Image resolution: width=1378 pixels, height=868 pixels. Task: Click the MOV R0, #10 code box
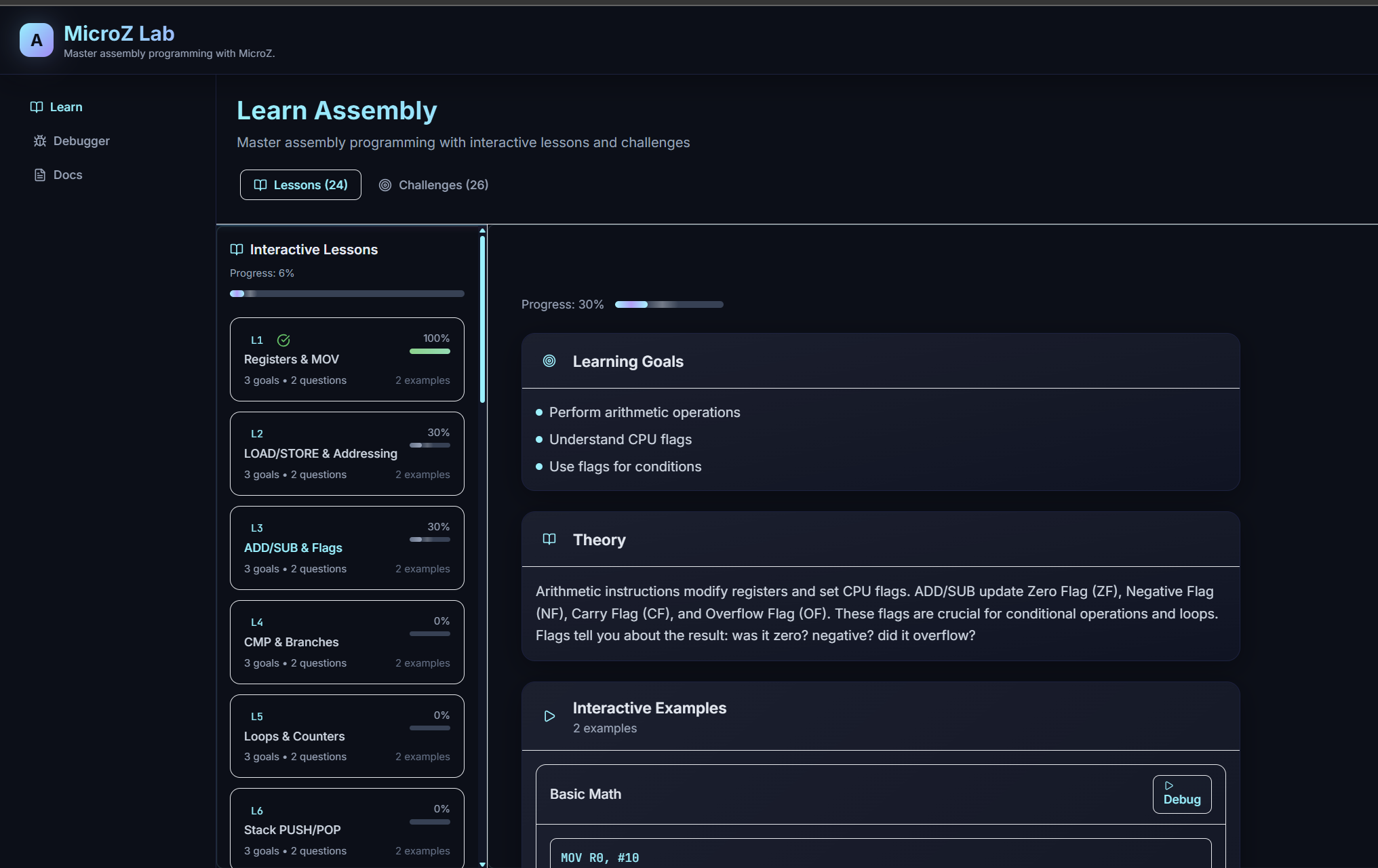coord(880,856)
